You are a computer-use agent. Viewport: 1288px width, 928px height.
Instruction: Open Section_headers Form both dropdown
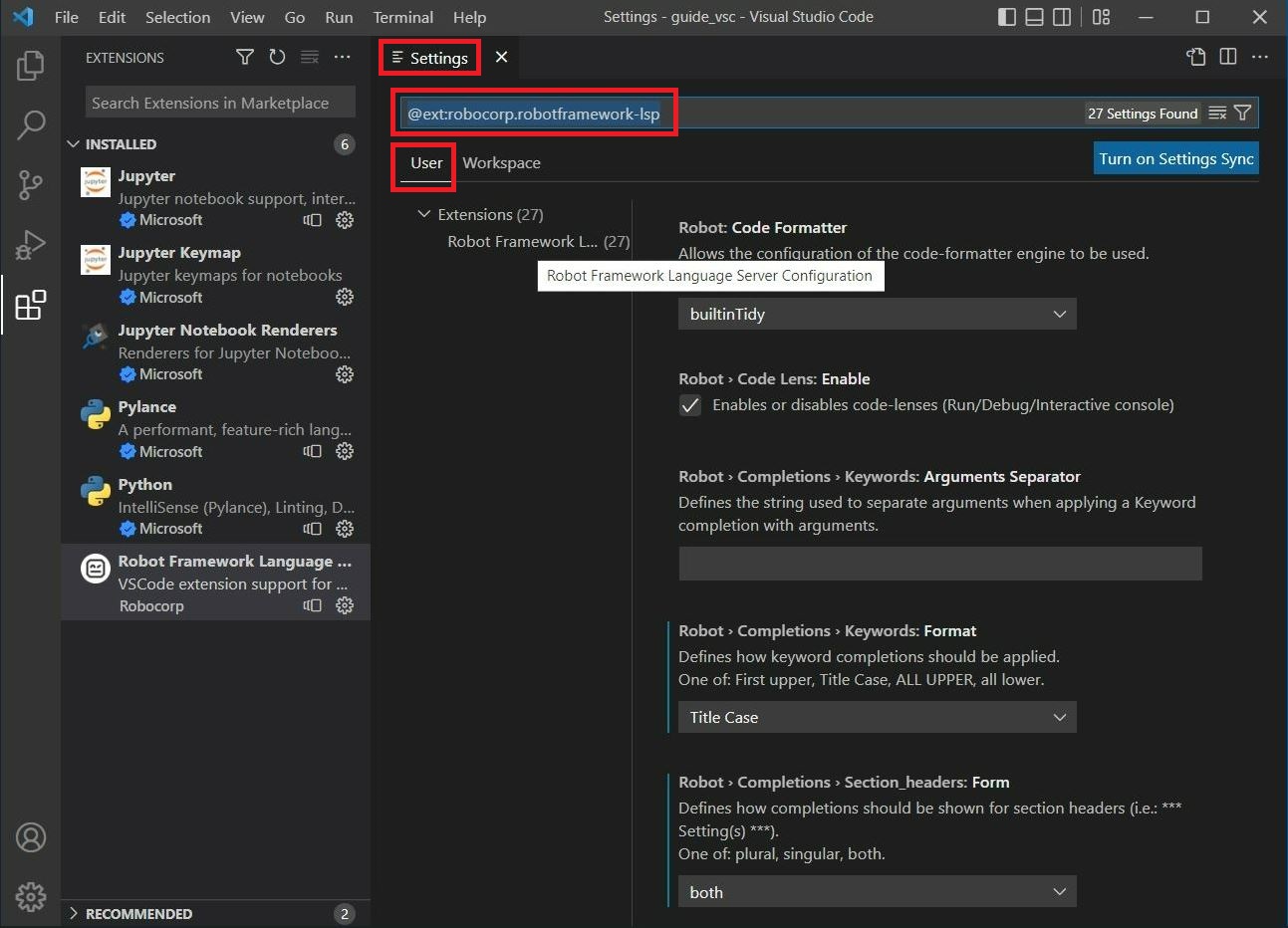pos(878,892)
